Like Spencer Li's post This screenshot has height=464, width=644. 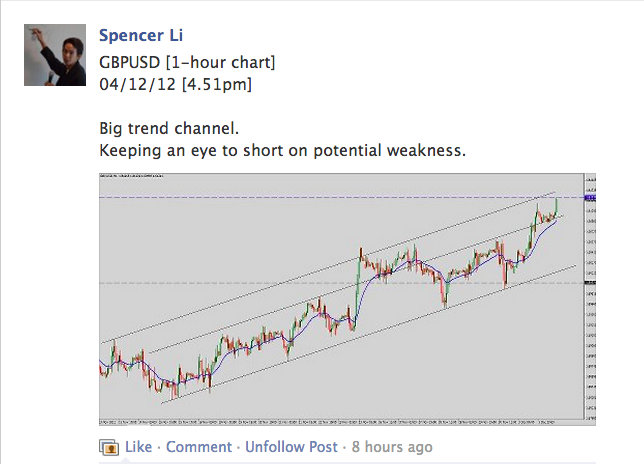pyautogui.click(x=139, y=447)
